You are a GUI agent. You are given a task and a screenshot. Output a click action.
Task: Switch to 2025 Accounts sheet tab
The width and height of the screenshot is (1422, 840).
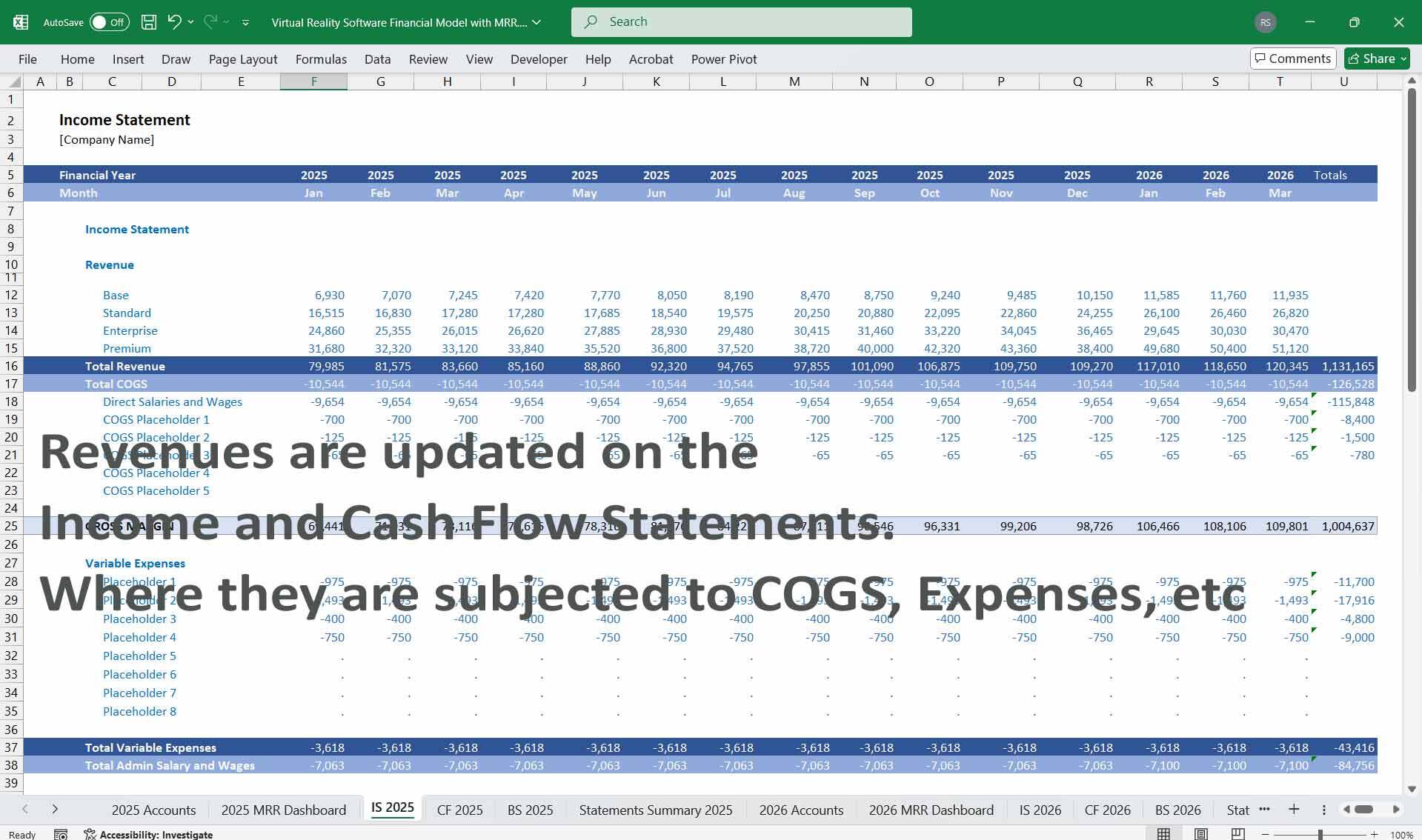click(153, 810)
